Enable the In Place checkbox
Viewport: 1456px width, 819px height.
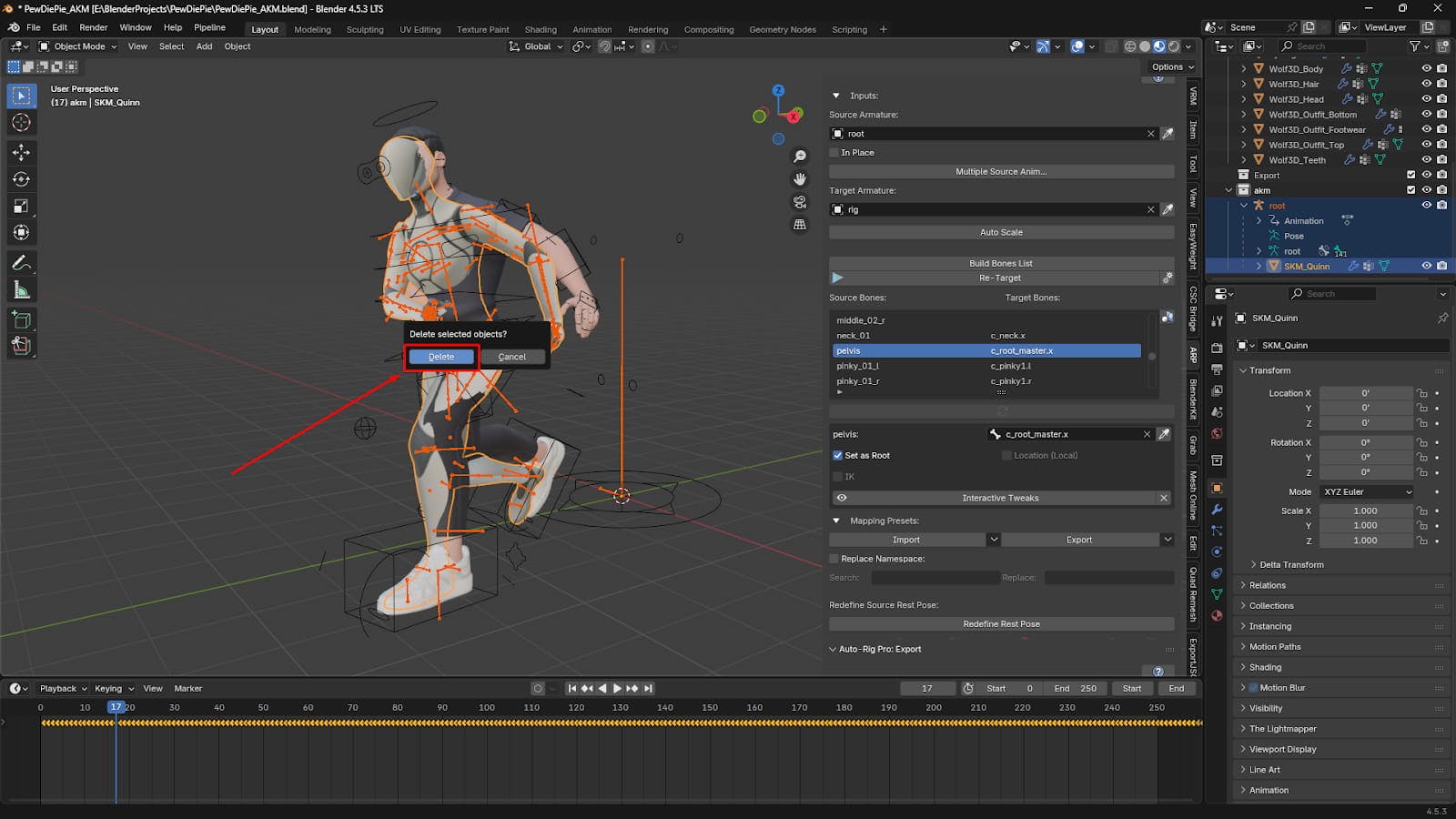point(834,153)
